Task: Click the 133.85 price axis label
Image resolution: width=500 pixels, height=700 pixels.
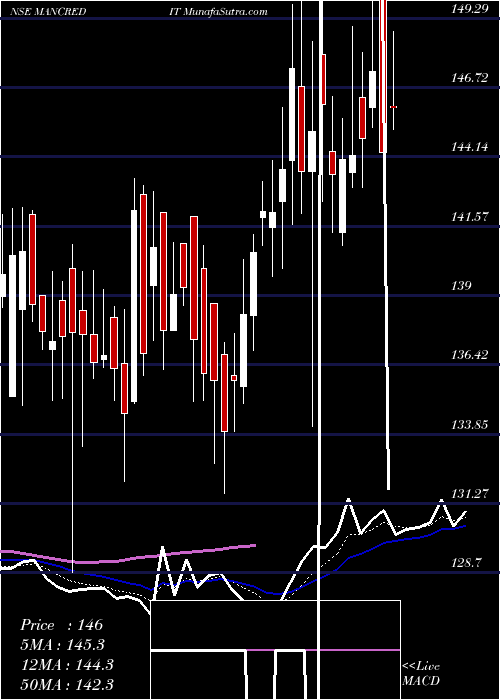Action: [x=469, y=424]
